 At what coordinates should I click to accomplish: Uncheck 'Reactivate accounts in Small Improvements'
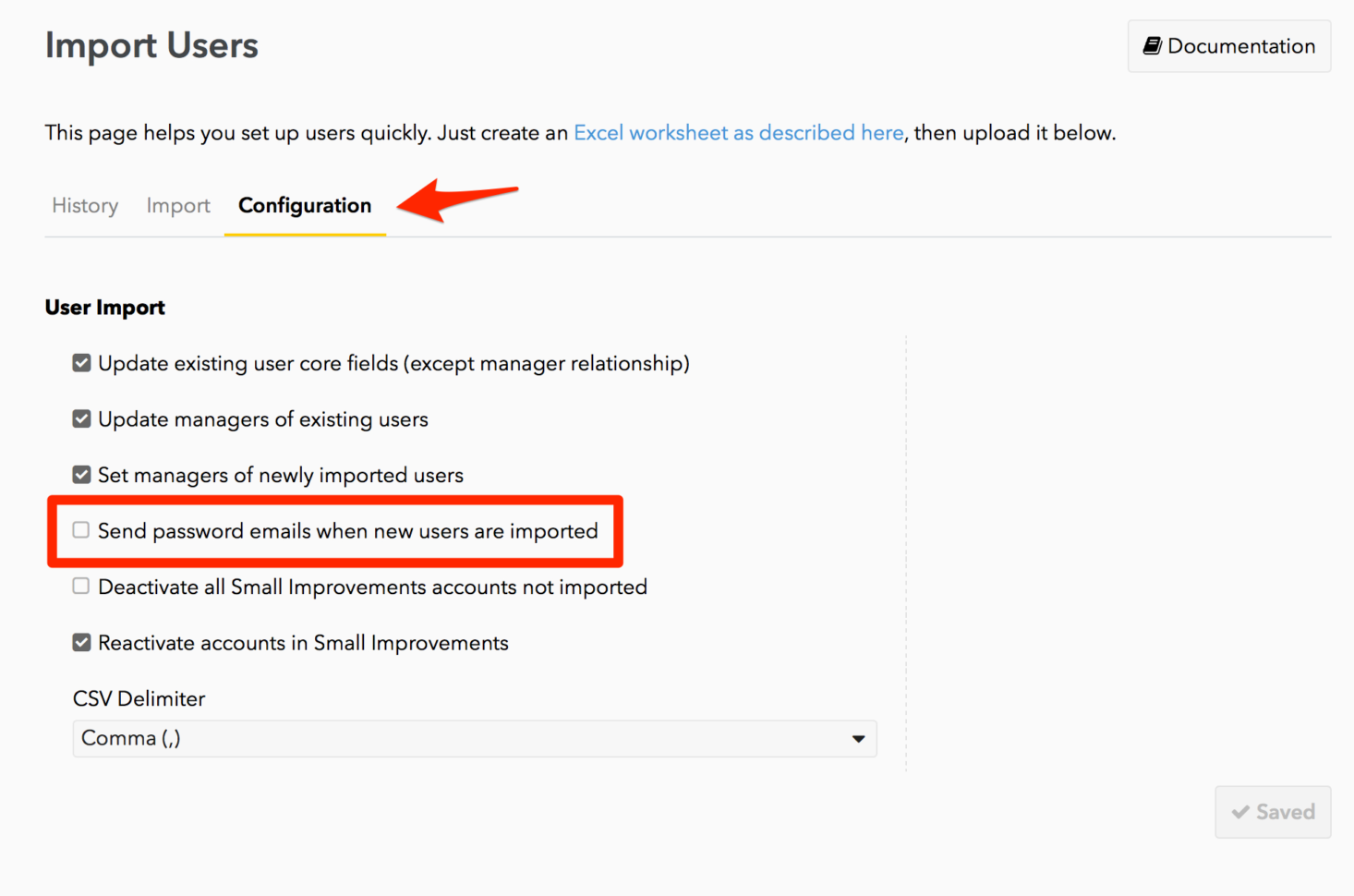[82, 643]
